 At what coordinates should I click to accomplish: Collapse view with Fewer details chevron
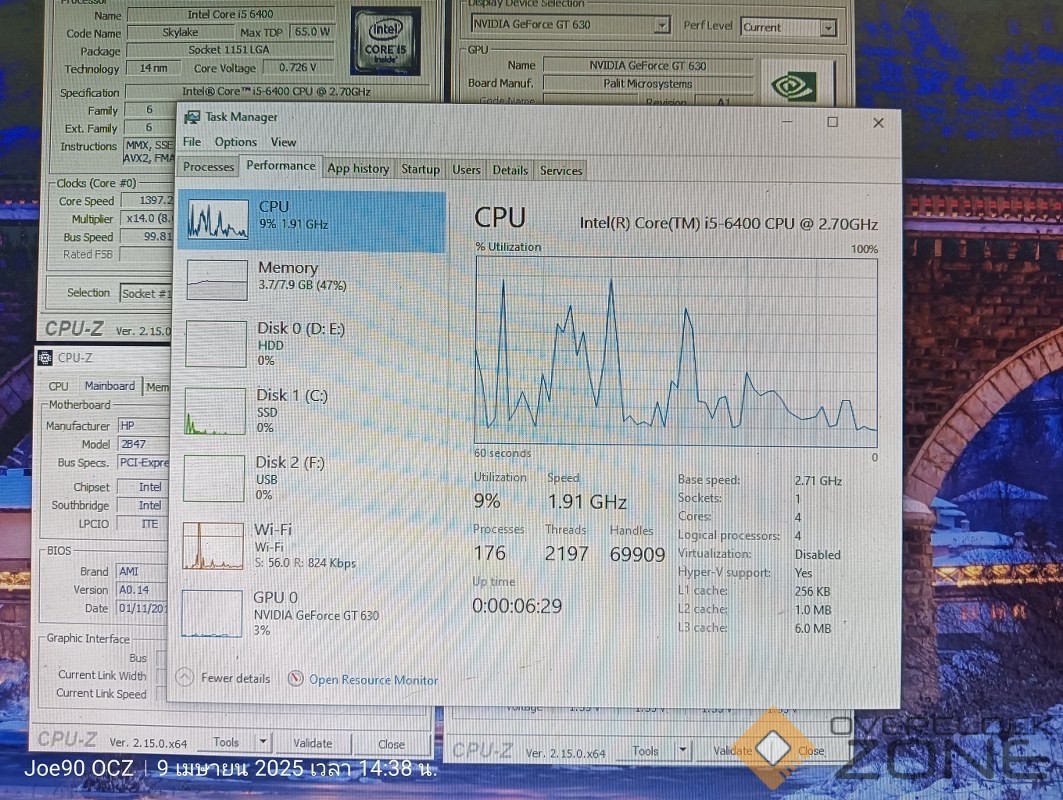tap(184, 677)
